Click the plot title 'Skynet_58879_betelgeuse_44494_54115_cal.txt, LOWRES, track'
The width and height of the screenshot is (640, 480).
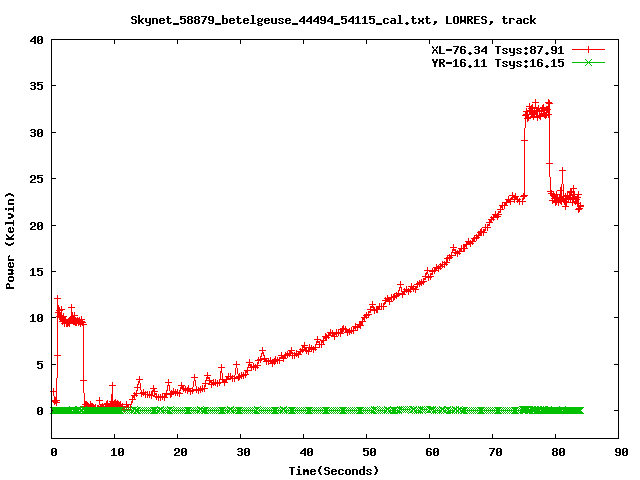333,20
